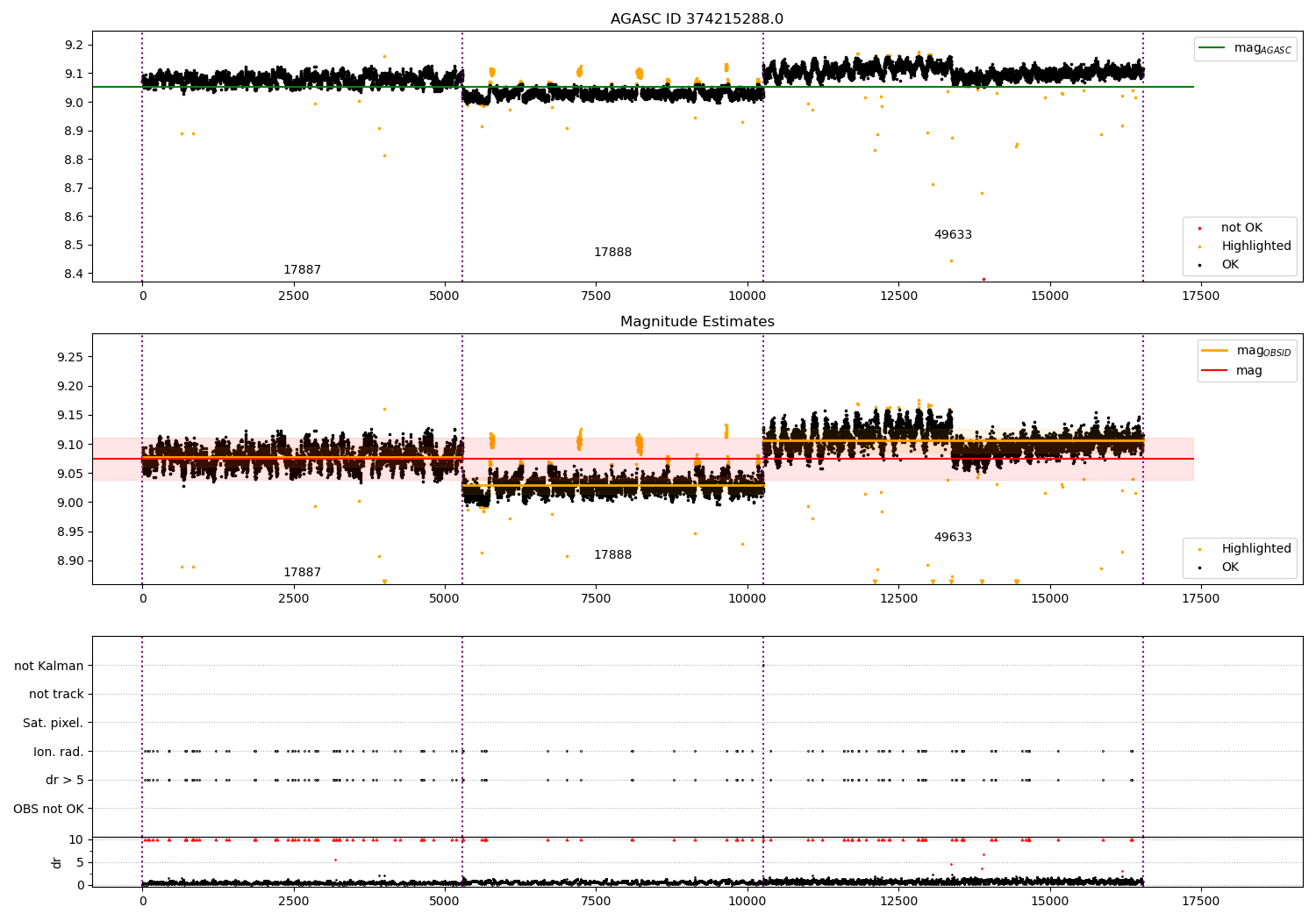Click the 9.25 y-axis tick in Magnitude Estimates
Viewport: 1316px width, 921px height.
point(70,357)
